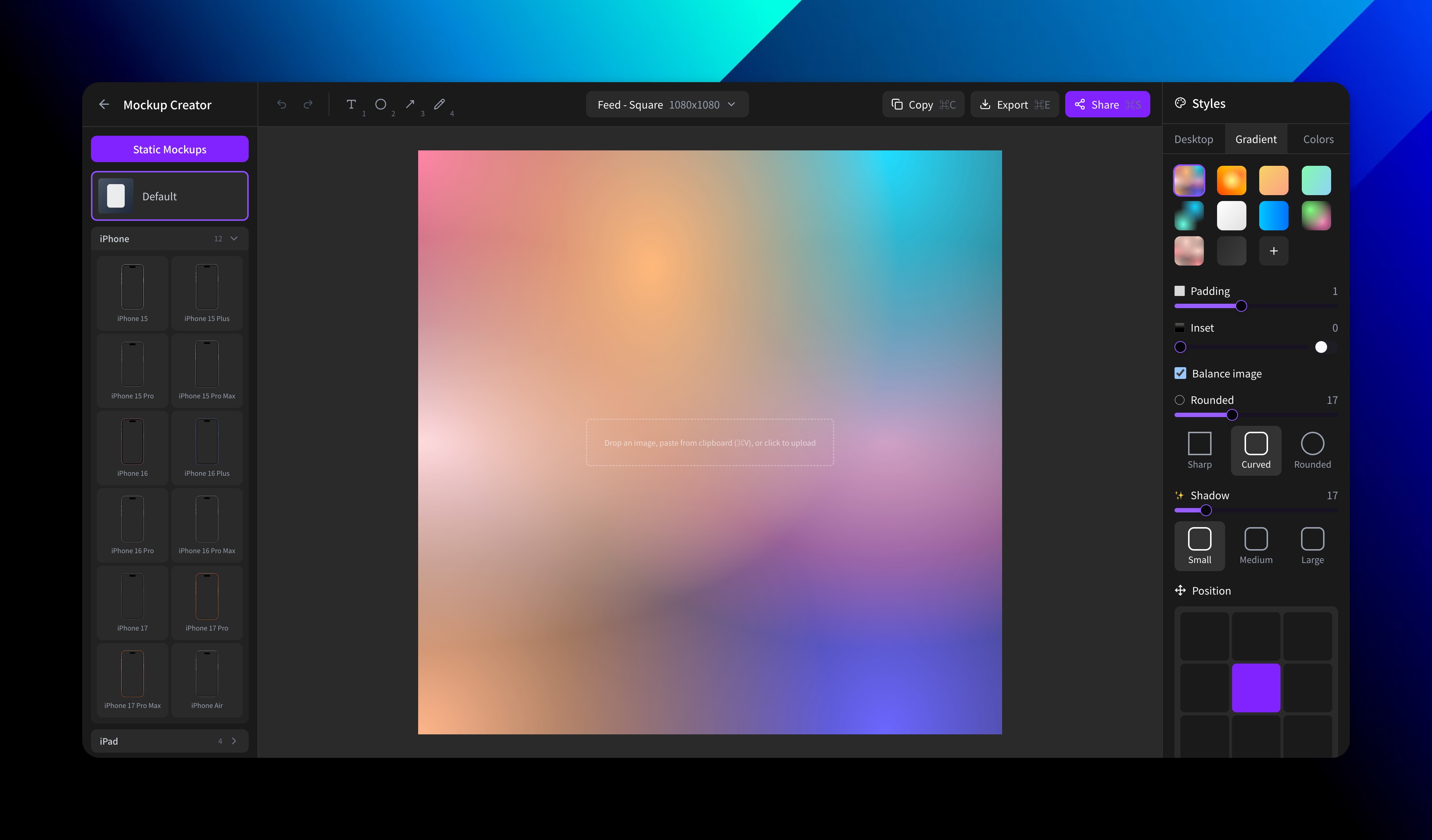Viewport: 1432px width, 840px height.
Task: Select the Text tool
Action: [351, 105]
